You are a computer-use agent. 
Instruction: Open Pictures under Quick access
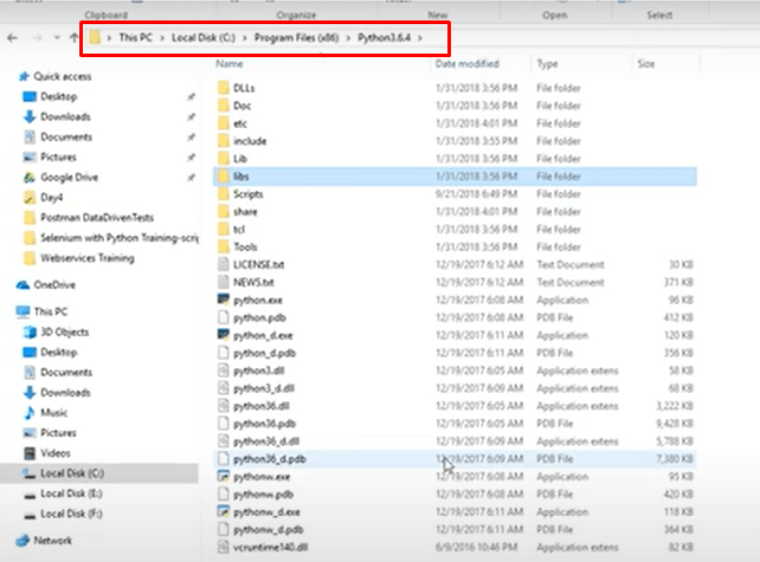coord(58,157)
